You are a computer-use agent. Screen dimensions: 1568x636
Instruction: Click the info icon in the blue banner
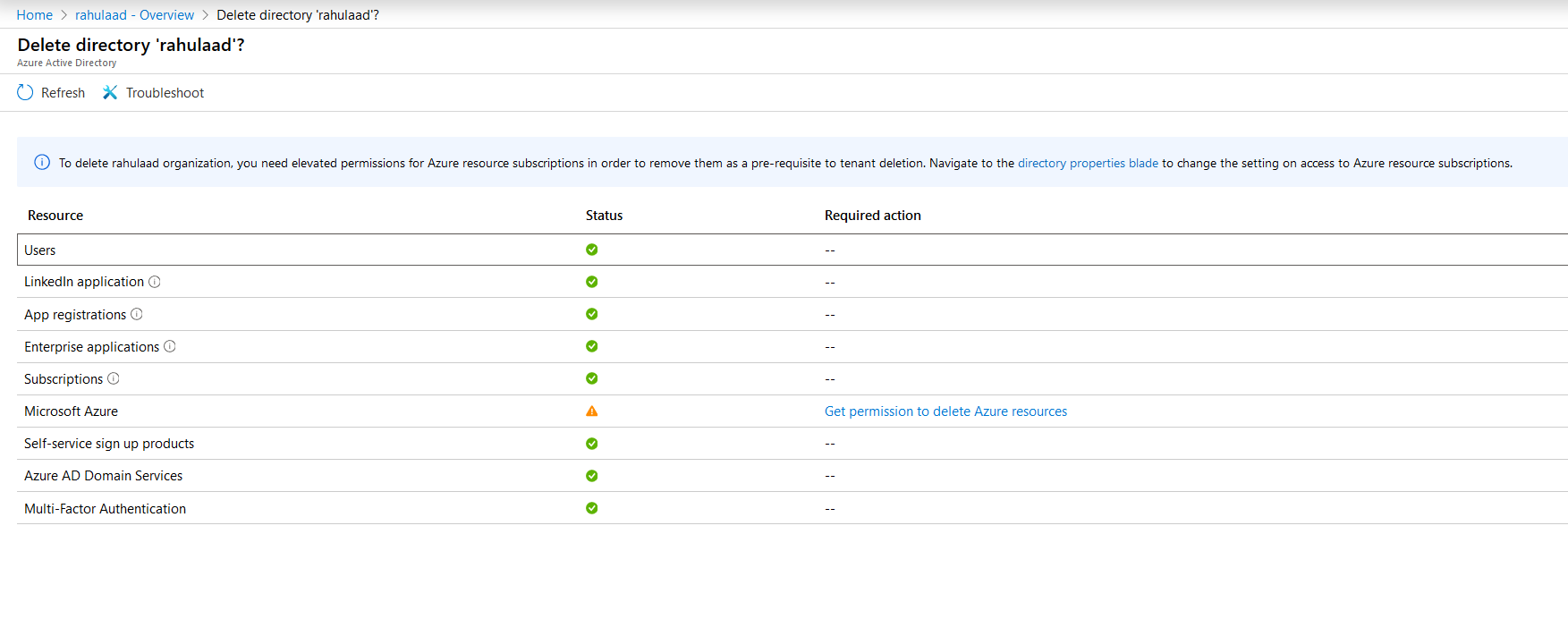point(42,162)
